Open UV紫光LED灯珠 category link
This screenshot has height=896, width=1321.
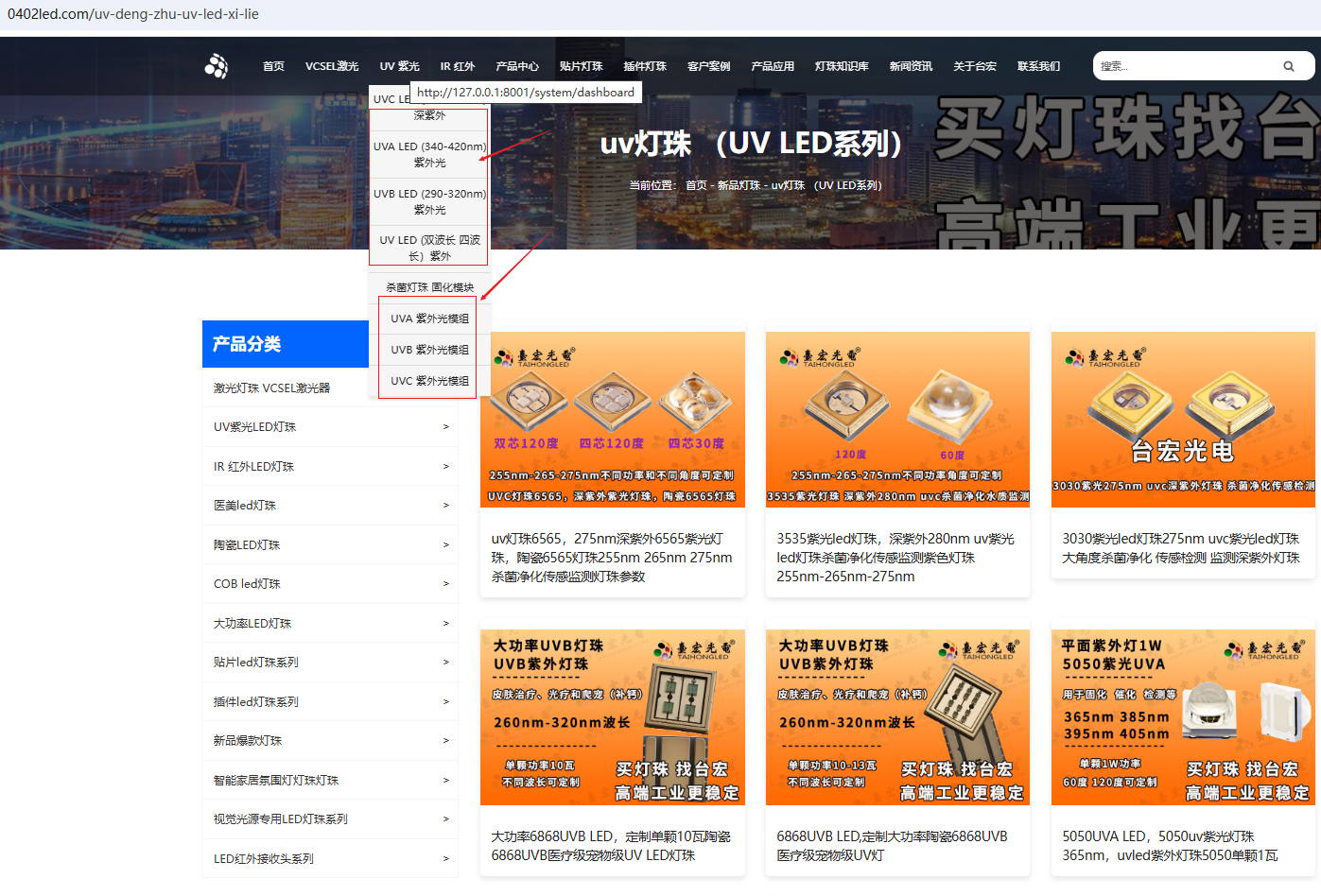coord(254,427)
